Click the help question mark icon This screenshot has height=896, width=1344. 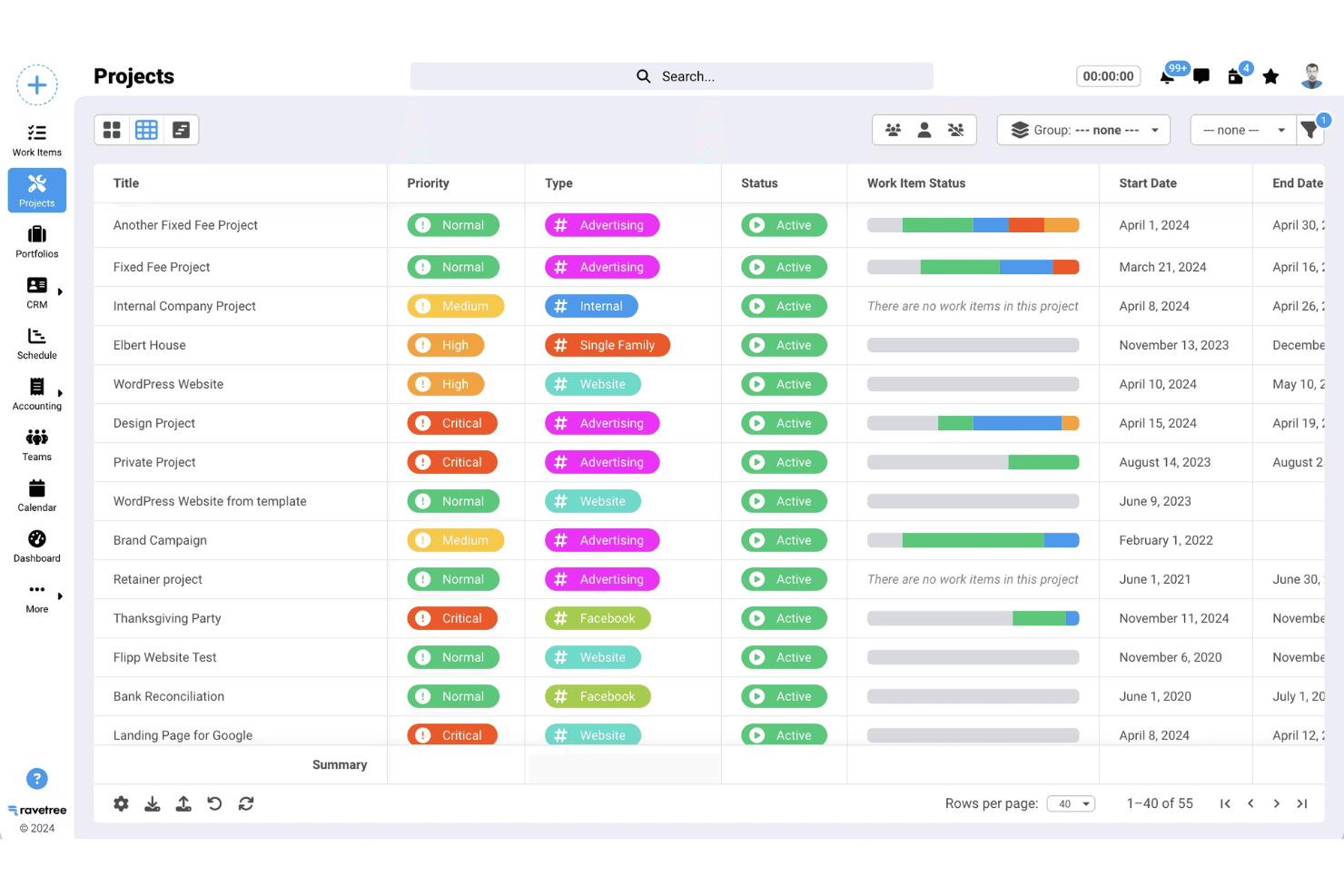(x=37, y=779)
